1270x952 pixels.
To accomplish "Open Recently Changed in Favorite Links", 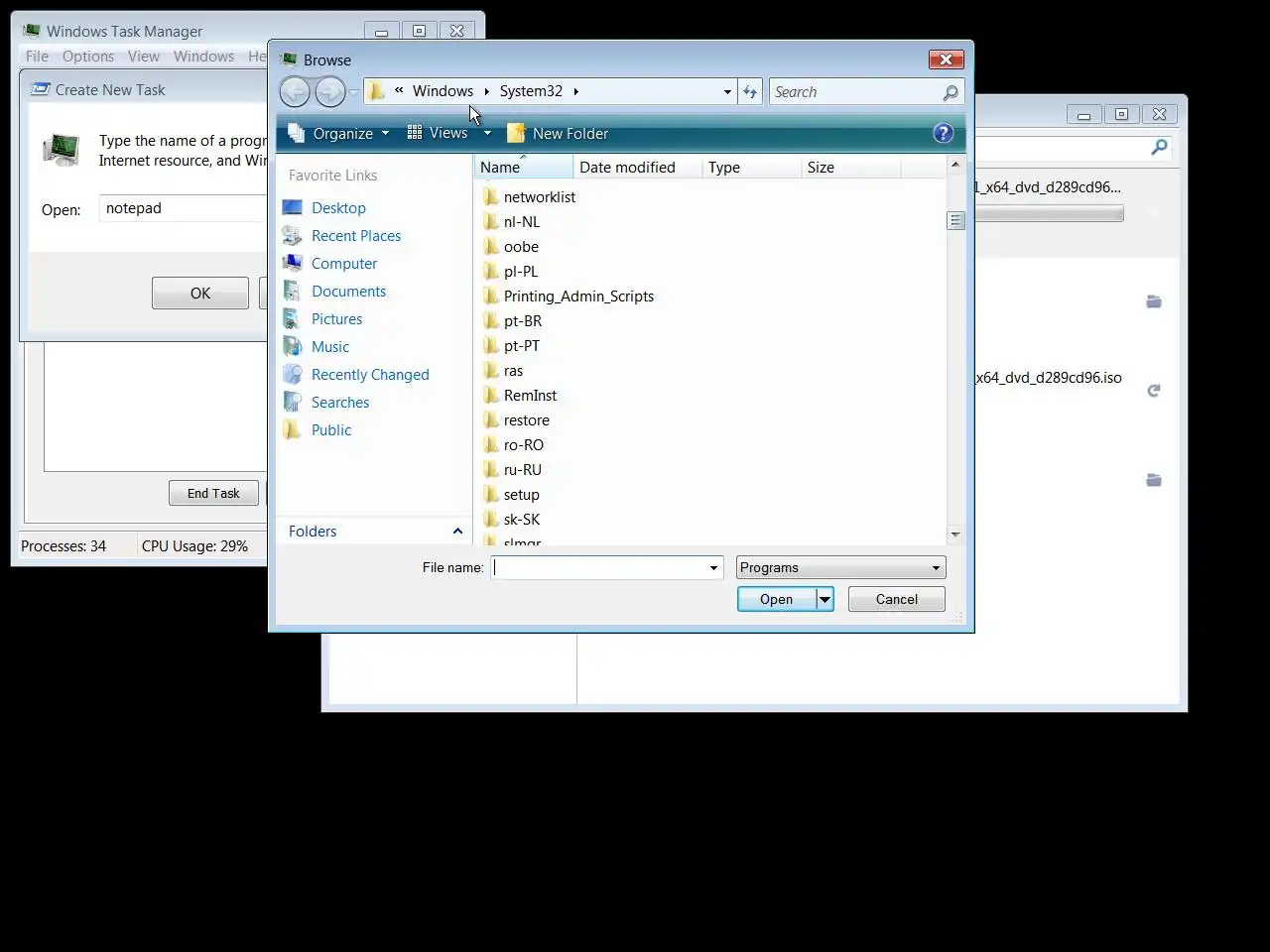I will [x=370, y=375].
